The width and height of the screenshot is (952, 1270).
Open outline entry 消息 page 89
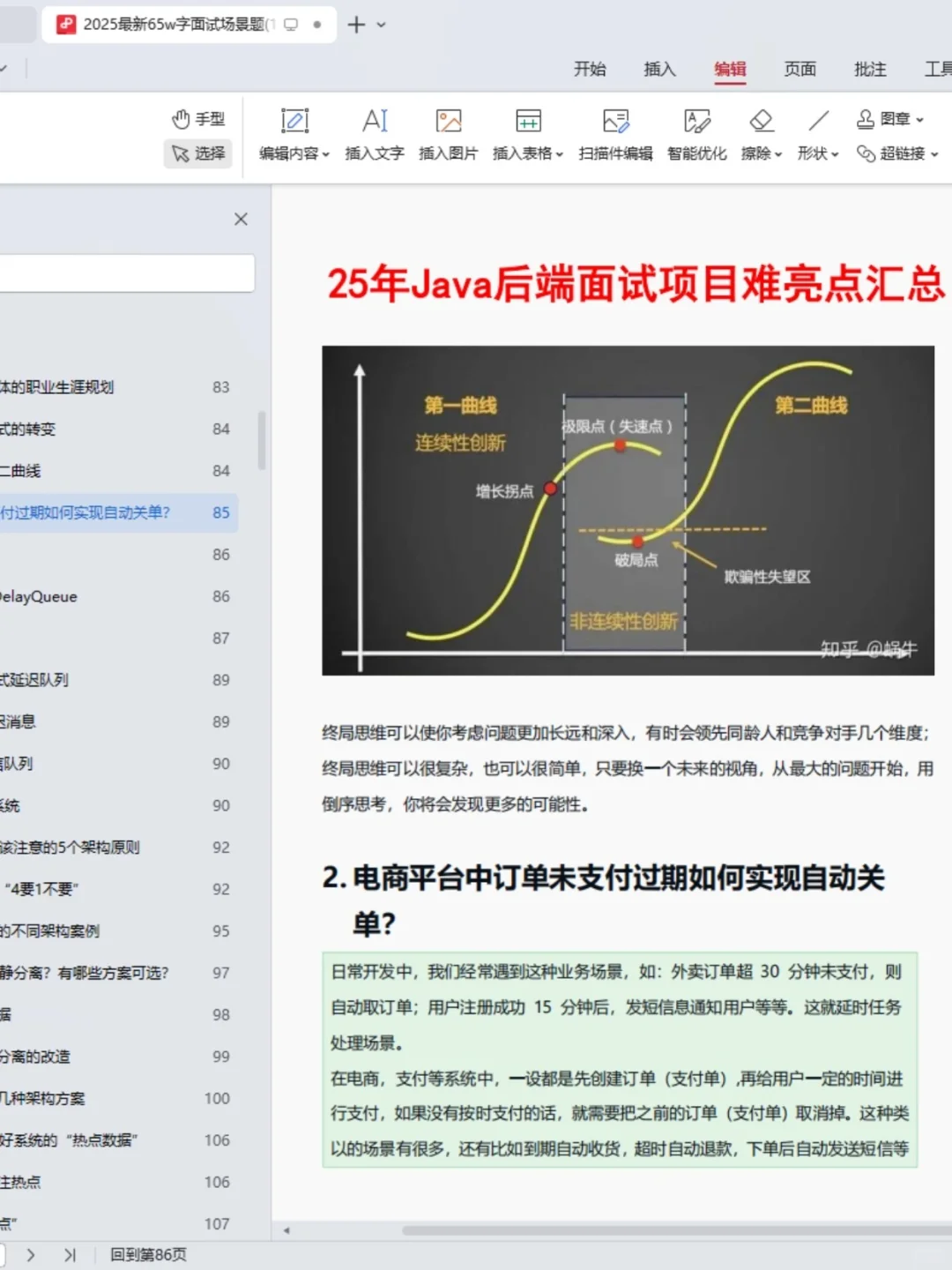pos(119,721)
